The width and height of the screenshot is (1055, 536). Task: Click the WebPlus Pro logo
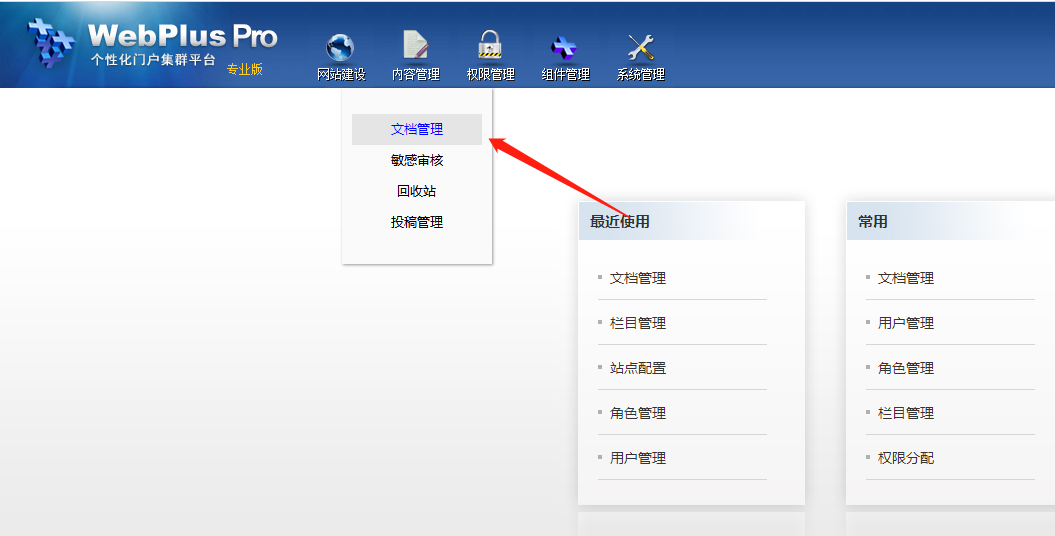click(x=150, y=44)
